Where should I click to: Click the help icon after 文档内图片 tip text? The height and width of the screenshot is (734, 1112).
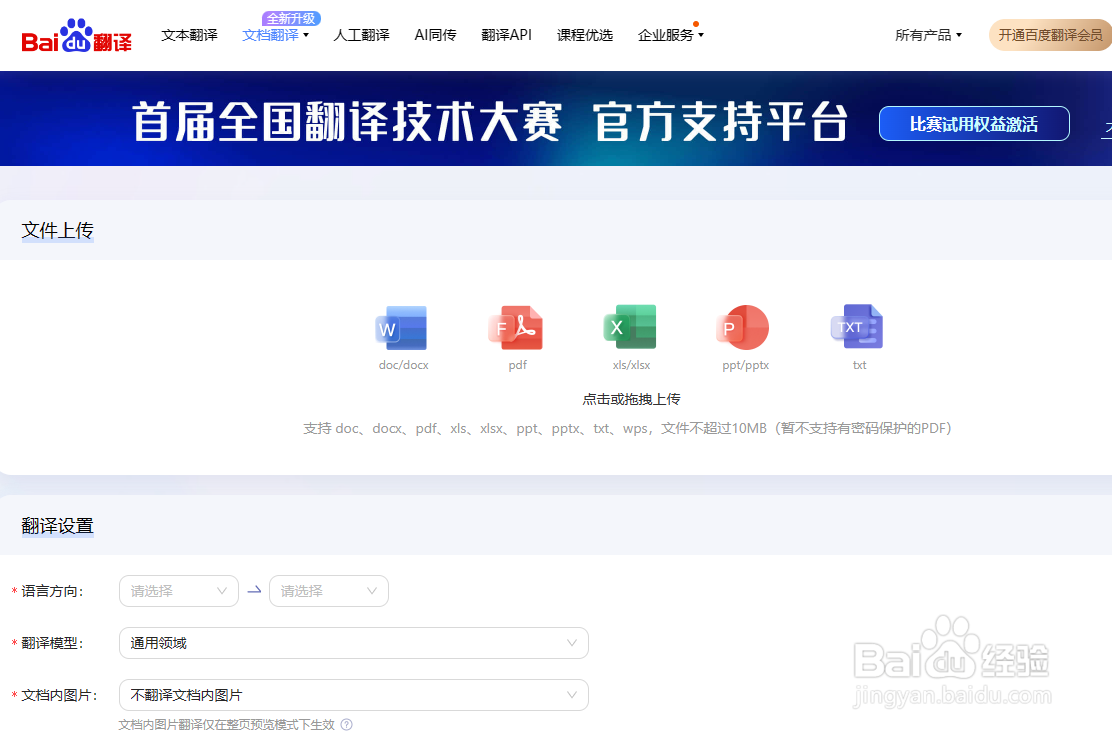coord(346,724)
